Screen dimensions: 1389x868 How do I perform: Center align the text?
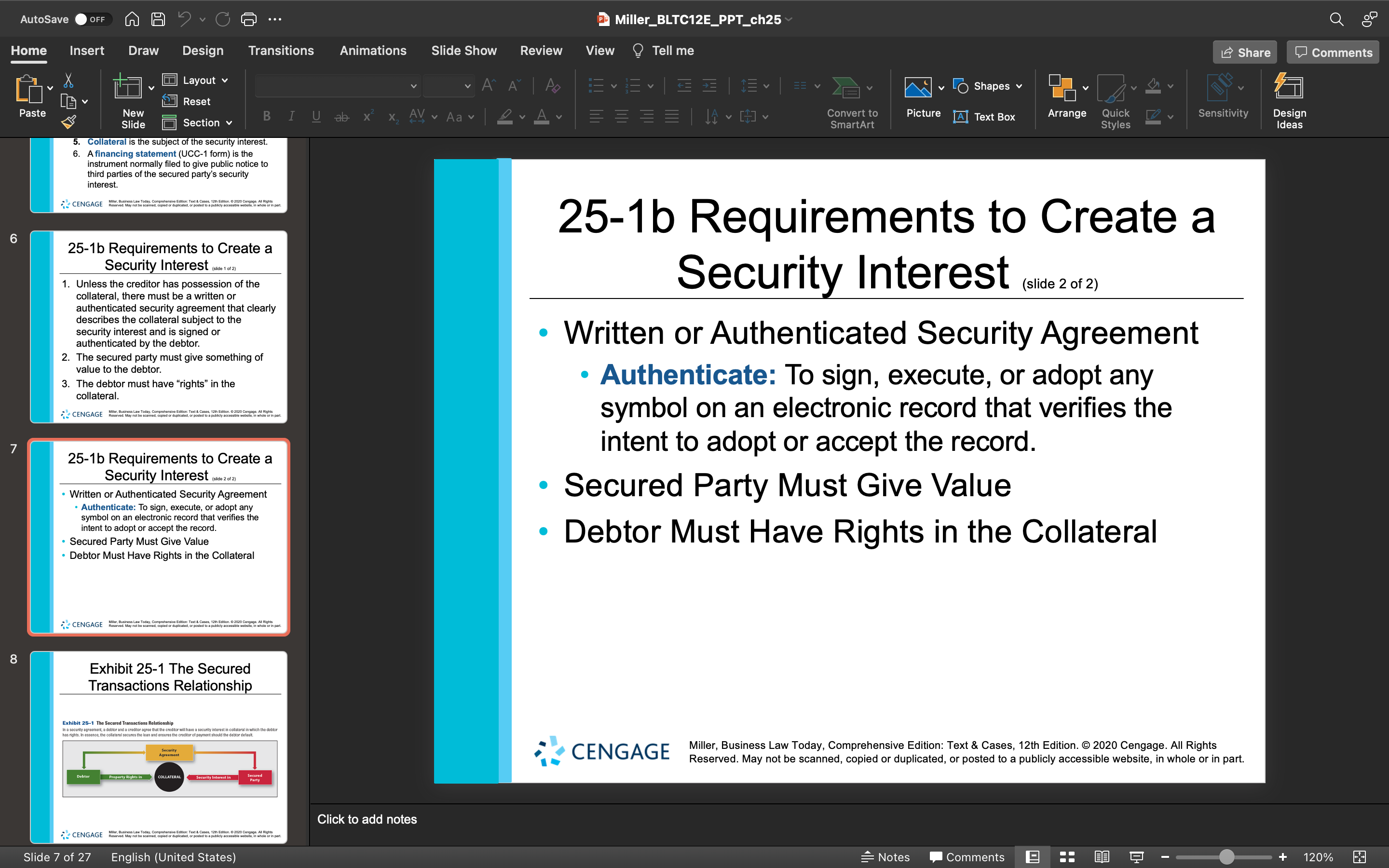pyautogui.click(x=622, y=117)
